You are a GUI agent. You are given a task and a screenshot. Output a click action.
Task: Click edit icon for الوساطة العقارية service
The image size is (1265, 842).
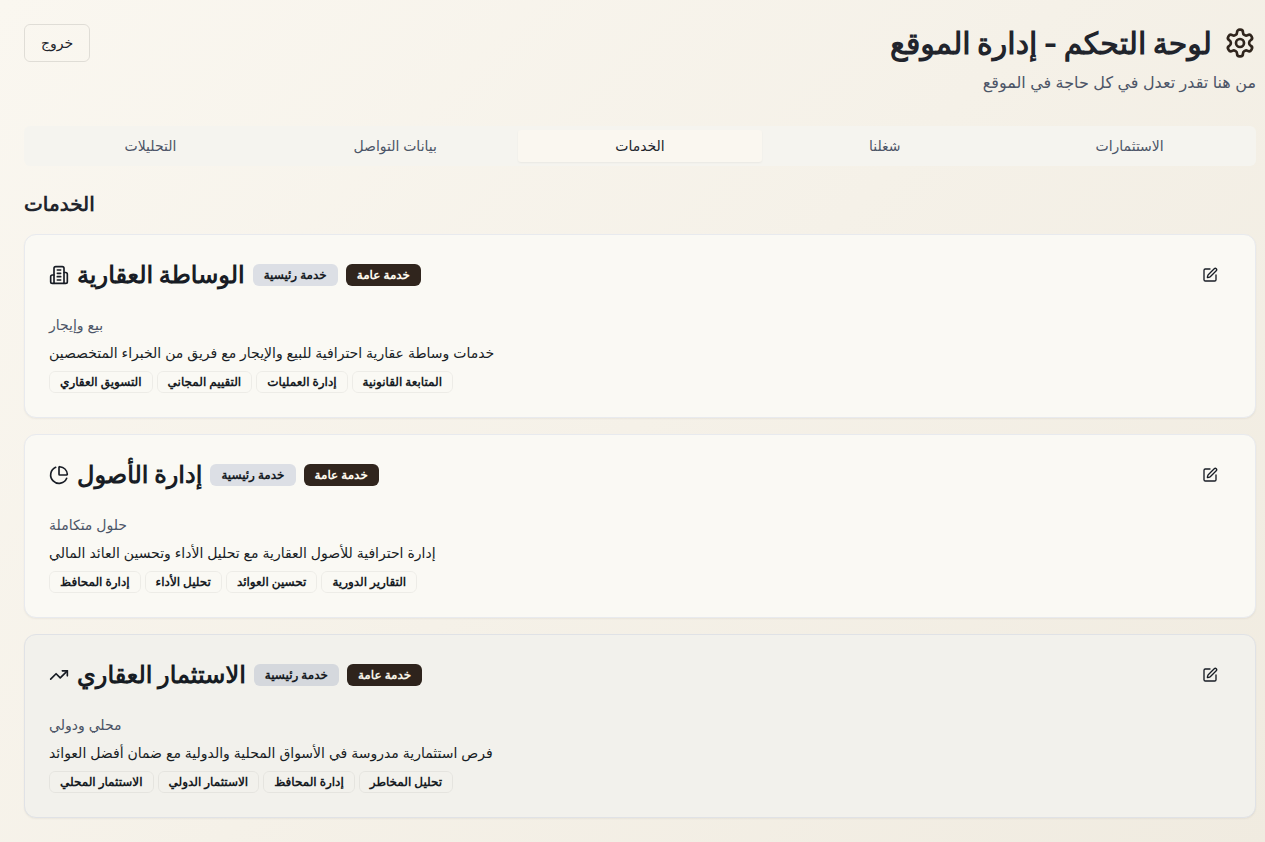tap(1210, 275)
